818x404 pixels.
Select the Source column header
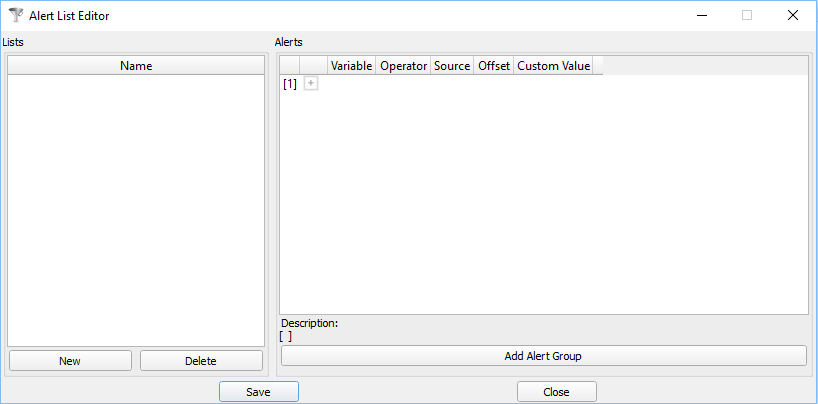452,66
